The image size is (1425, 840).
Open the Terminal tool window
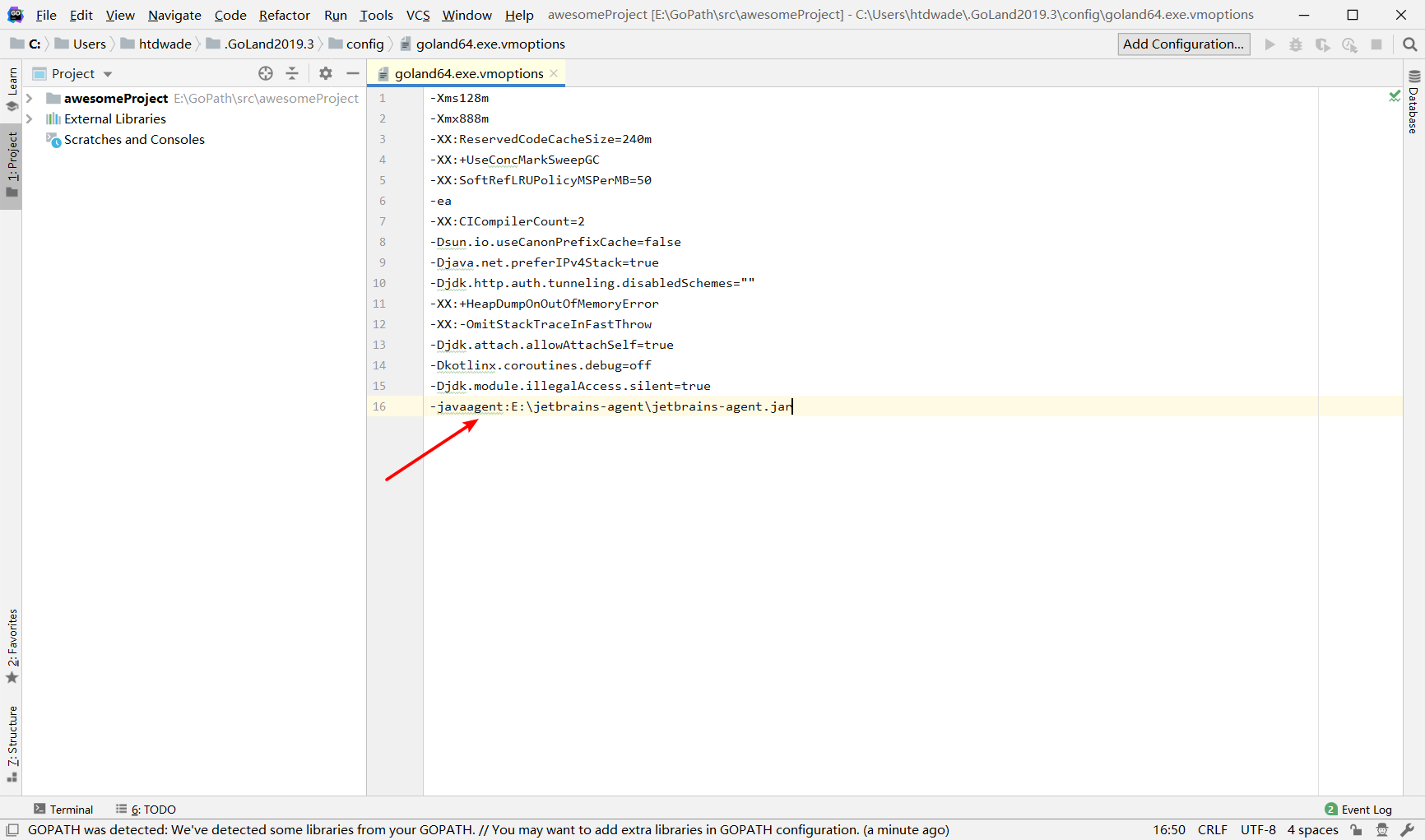[63, 810]
